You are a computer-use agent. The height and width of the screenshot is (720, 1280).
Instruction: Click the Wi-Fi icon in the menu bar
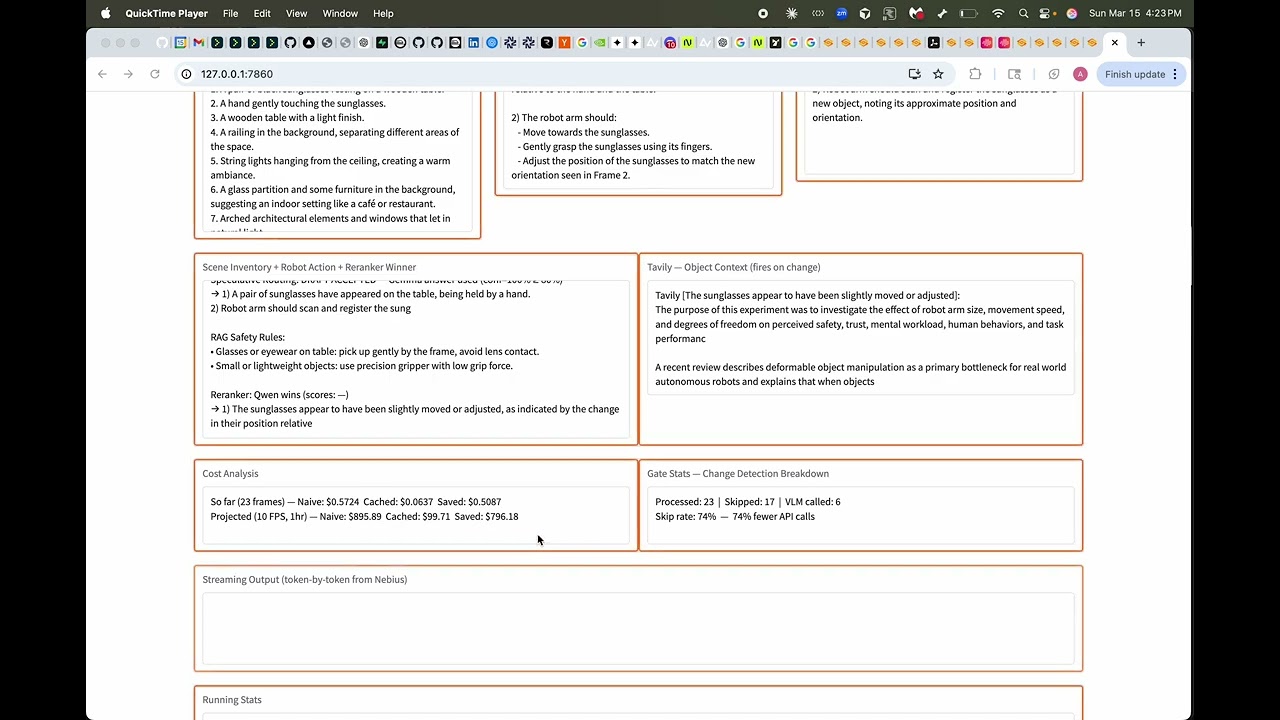[x=998, y=13]
